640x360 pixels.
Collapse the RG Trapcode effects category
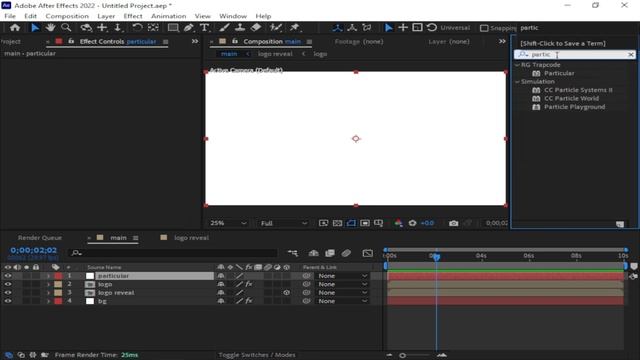pos(517,65)
